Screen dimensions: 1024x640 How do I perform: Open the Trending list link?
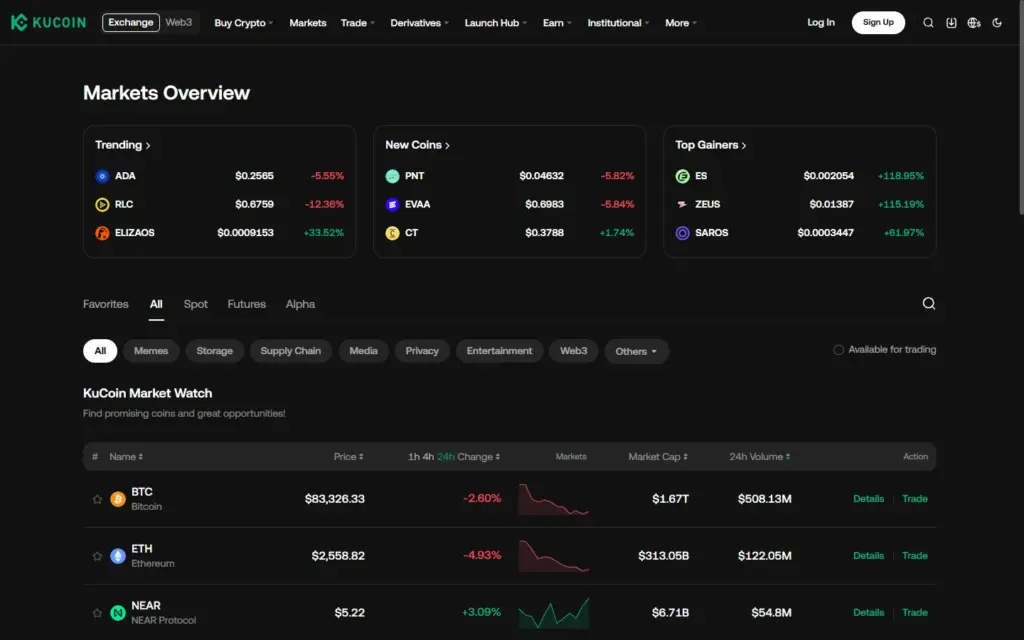(123, 145)
